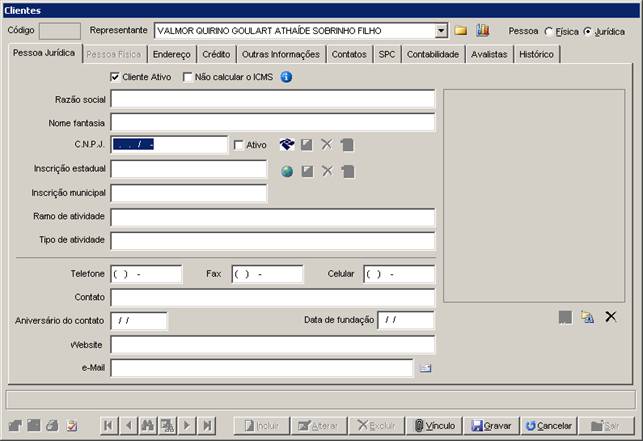
Task: Click the Incluir button
Action: (x=262, y=425)
